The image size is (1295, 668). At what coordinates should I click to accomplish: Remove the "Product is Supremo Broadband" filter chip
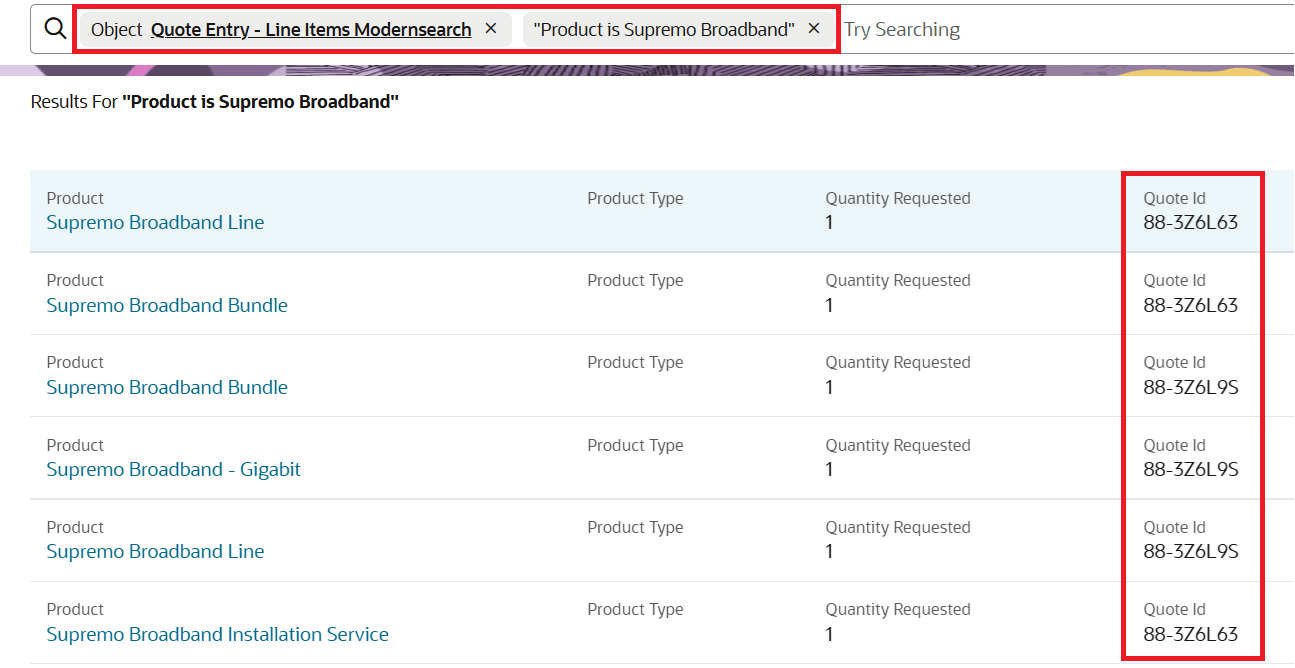[814, 29]
